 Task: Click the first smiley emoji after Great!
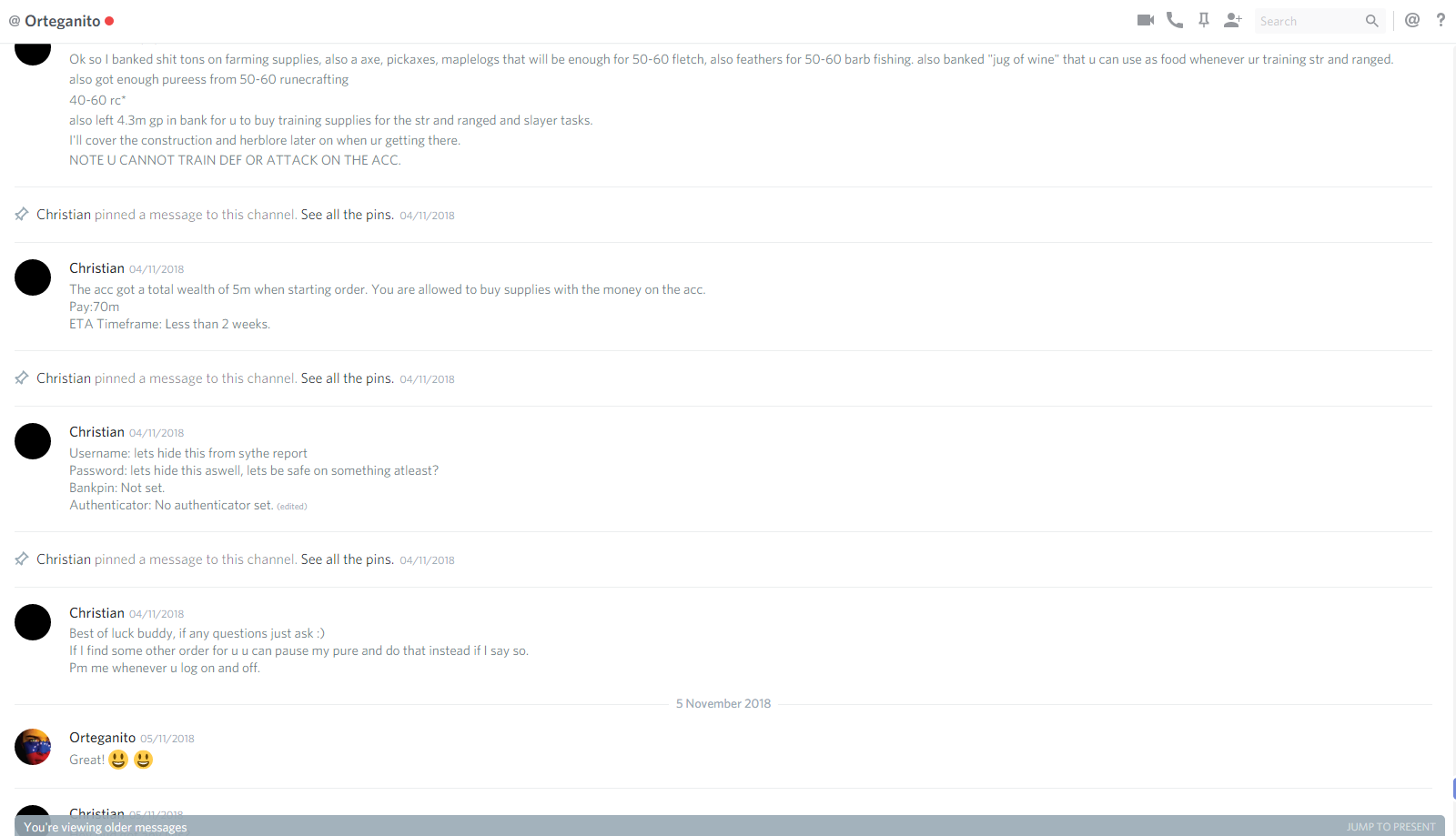118,760
